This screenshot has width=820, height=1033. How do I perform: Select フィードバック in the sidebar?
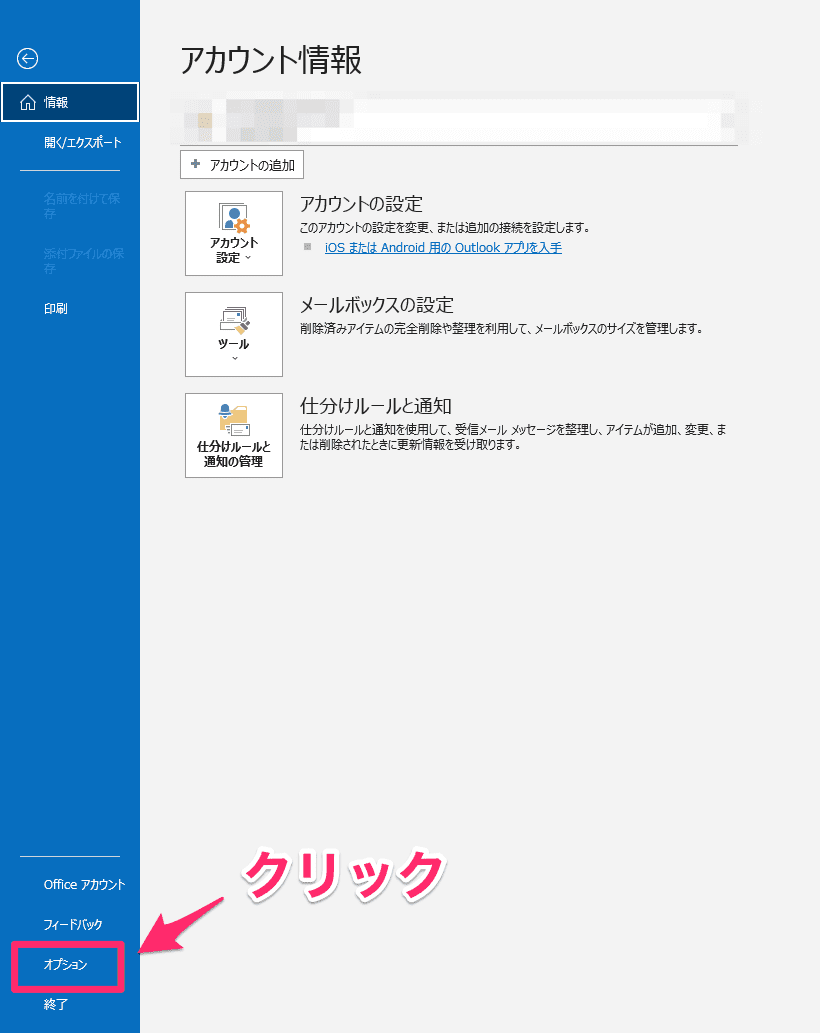(x=73, y=925)
